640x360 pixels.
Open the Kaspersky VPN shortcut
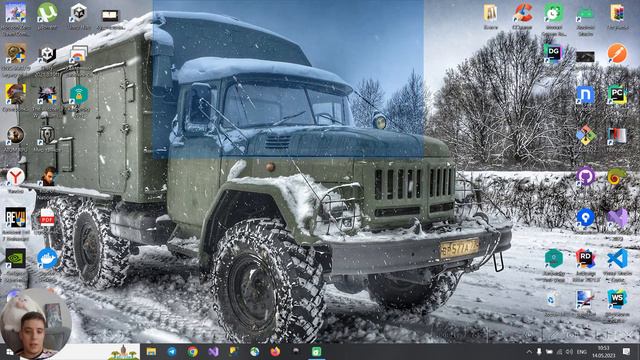pos(78,95)
